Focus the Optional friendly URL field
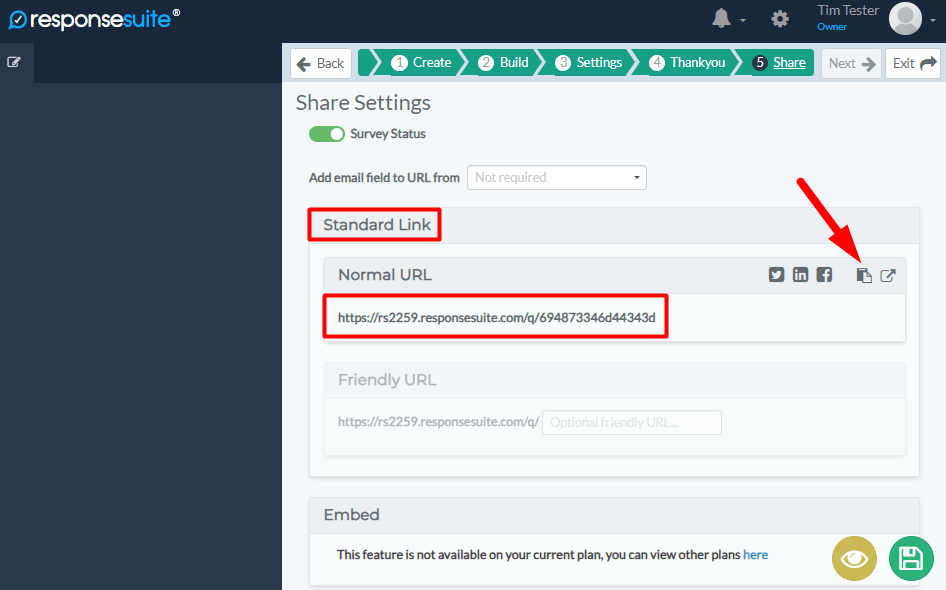946x590 pixels. pyautogui.click(x=632, y=422)
